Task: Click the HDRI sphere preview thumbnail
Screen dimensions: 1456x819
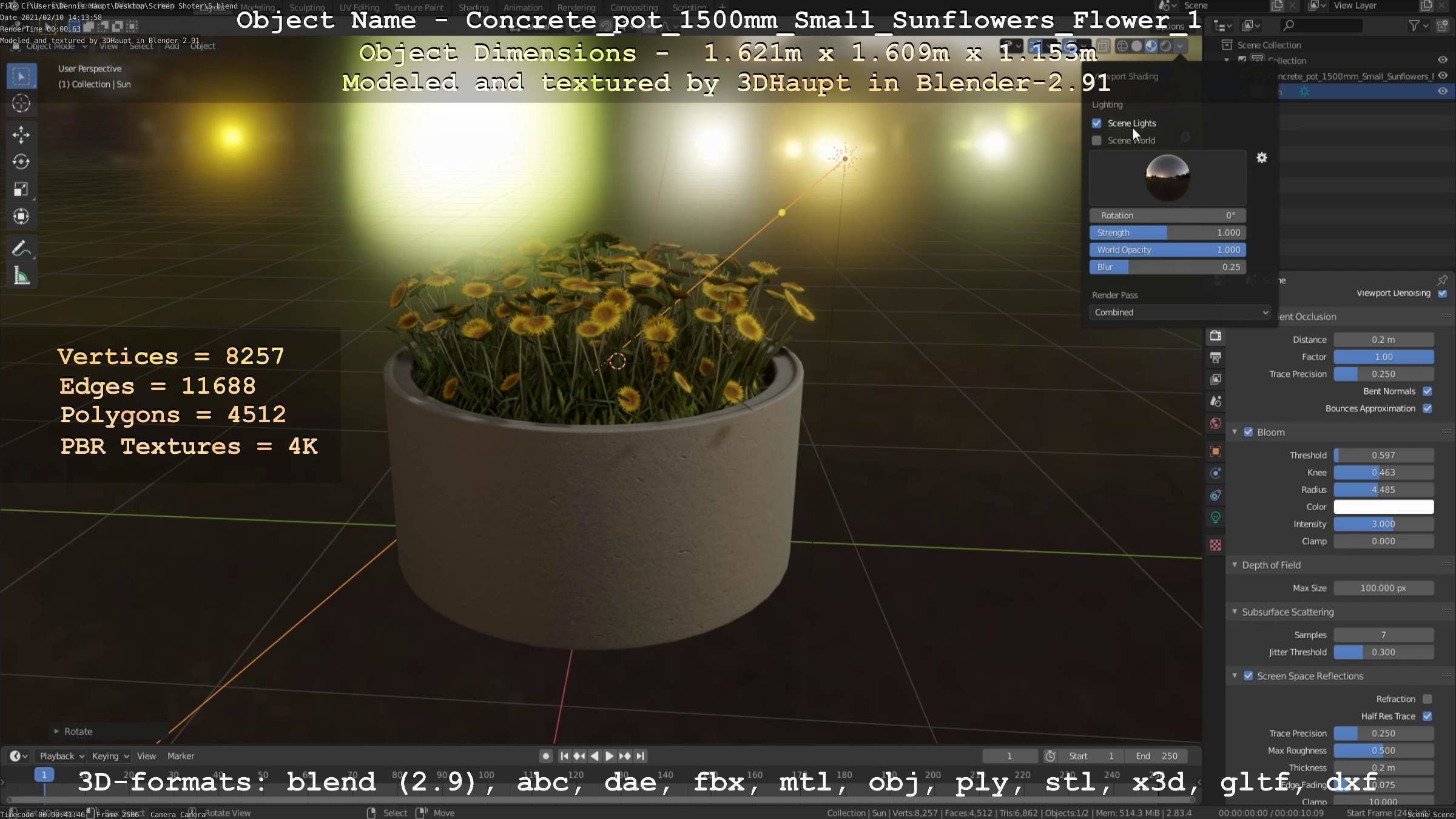Action: (1168, 178)
